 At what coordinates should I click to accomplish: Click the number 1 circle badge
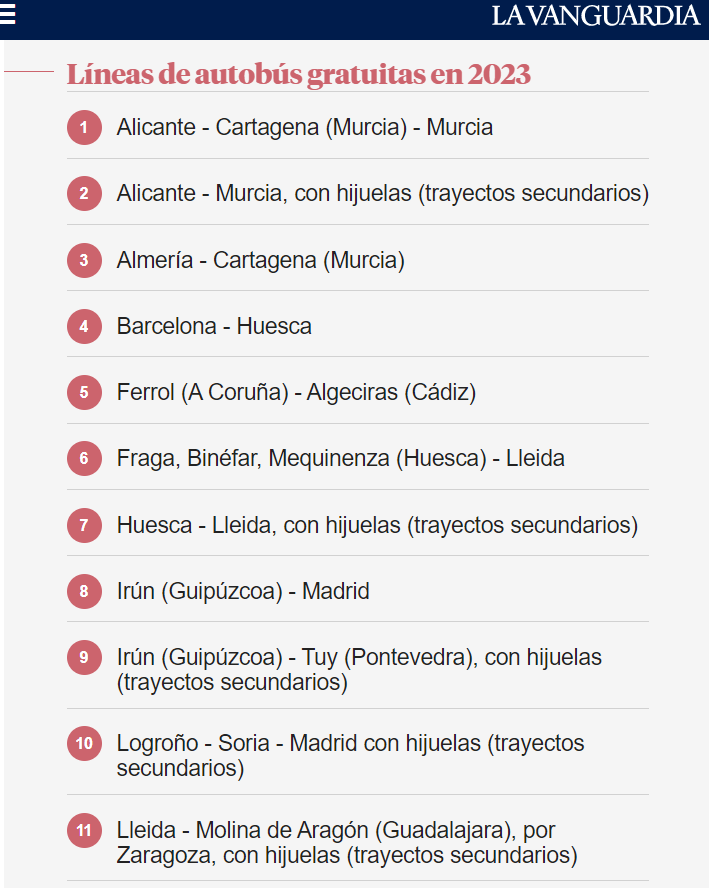[84, 128]
